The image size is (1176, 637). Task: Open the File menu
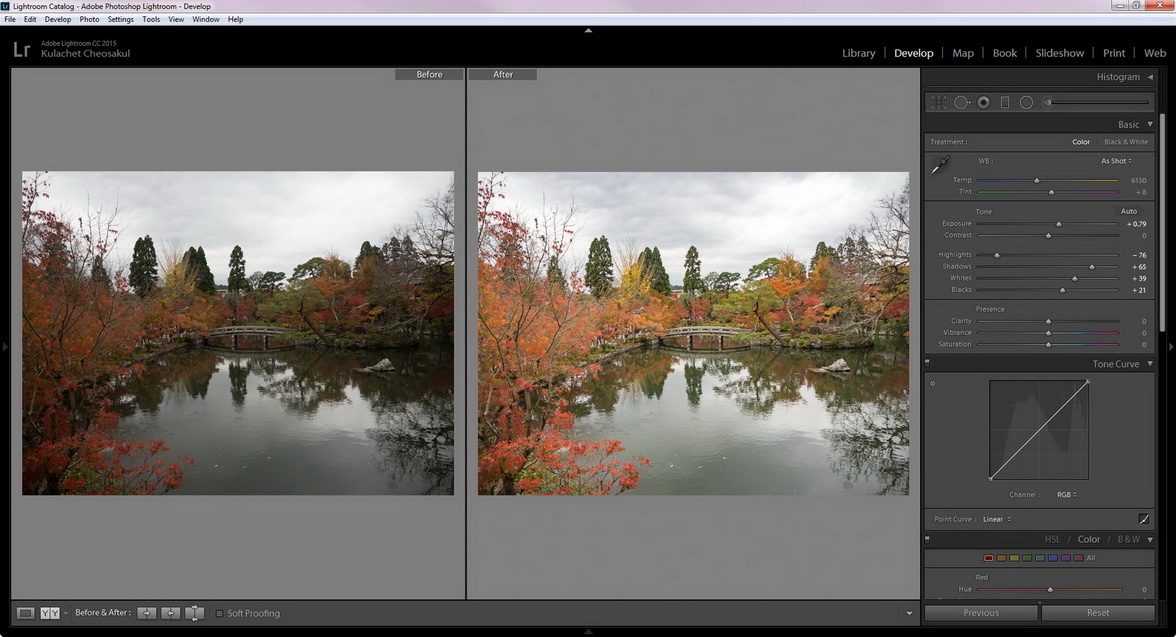(10, 20)
